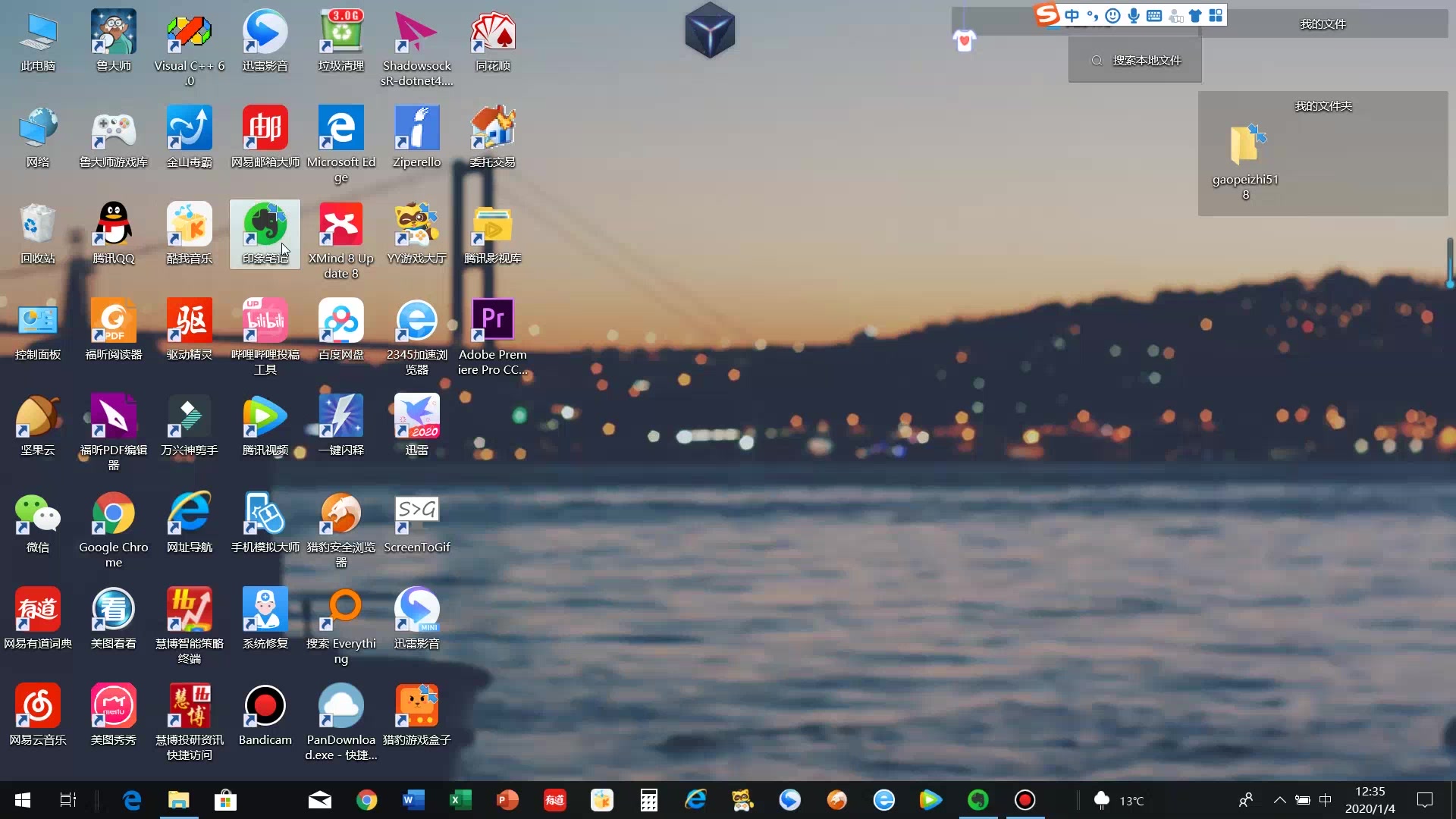Activate Sogou voice input microphone

1134,15
